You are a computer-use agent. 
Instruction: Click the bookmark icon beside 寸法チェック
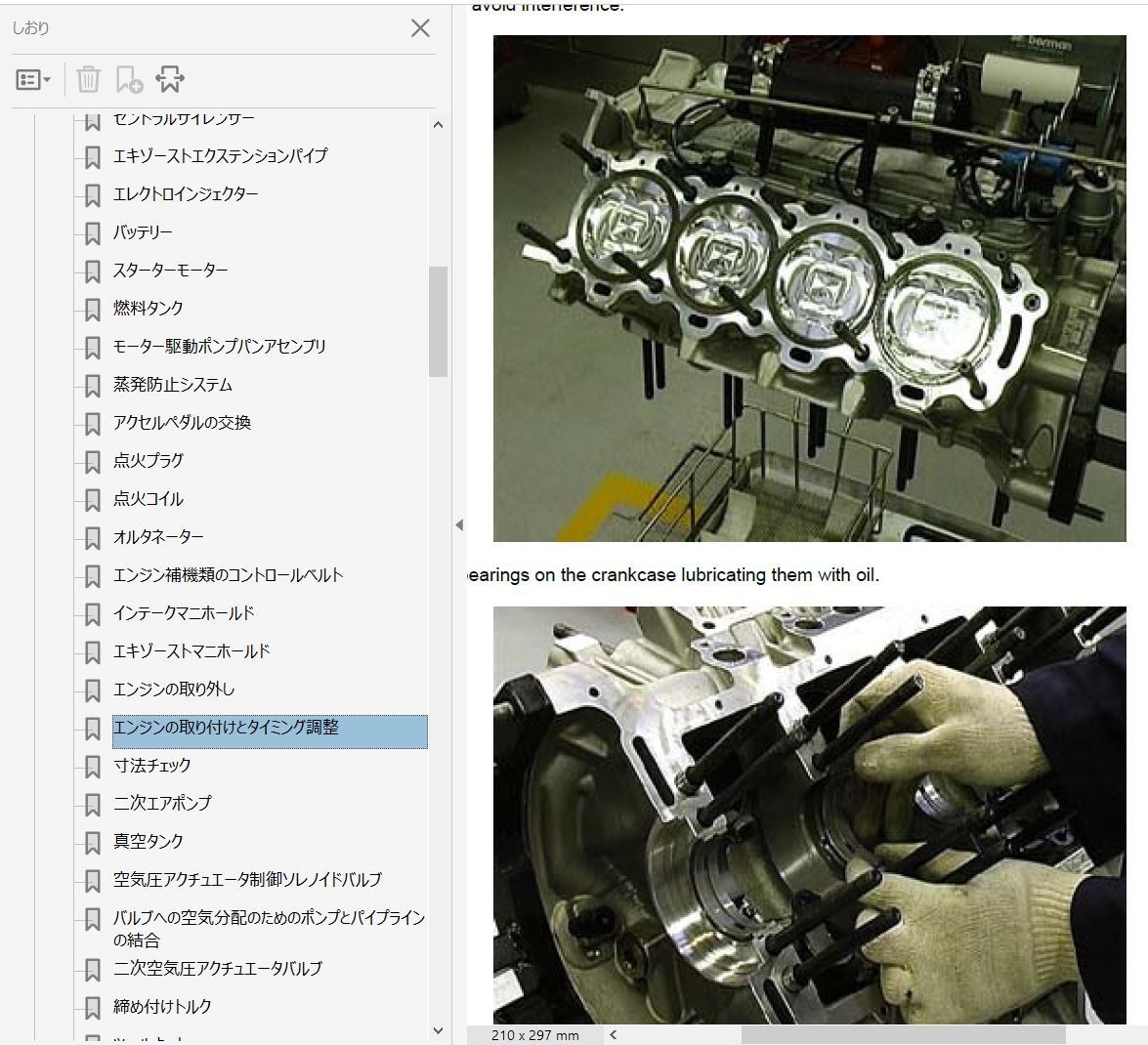(93, 767)
